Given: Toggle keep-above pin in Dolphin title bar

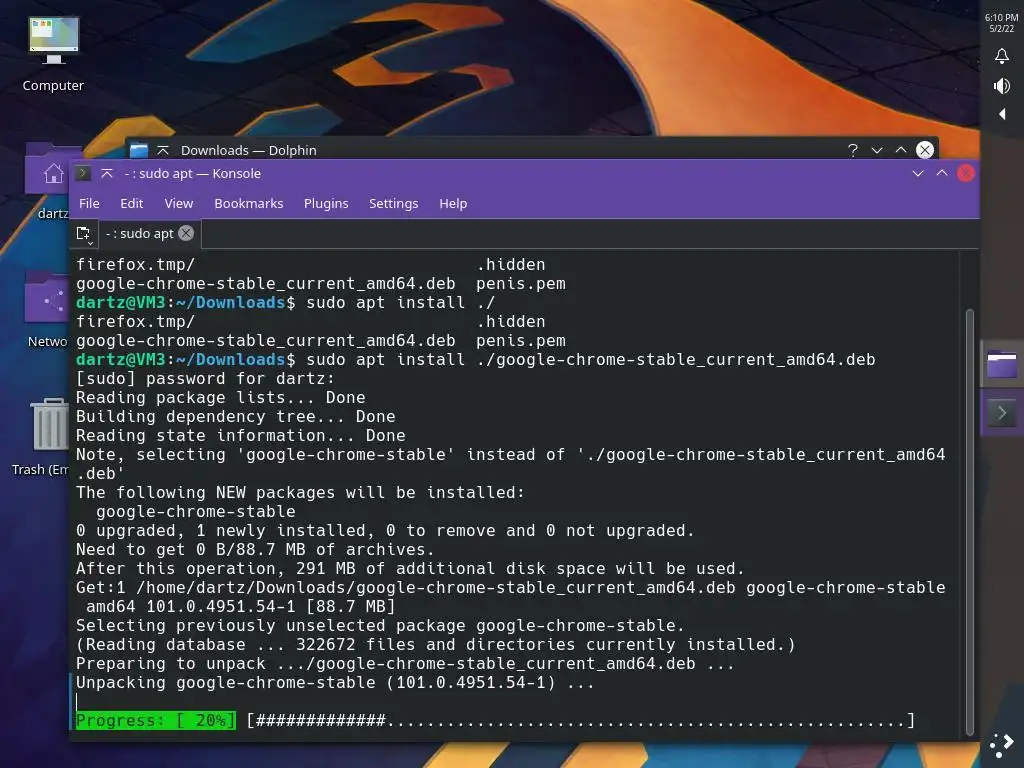Looking at the screenshot, I should [x=163, y=150].
